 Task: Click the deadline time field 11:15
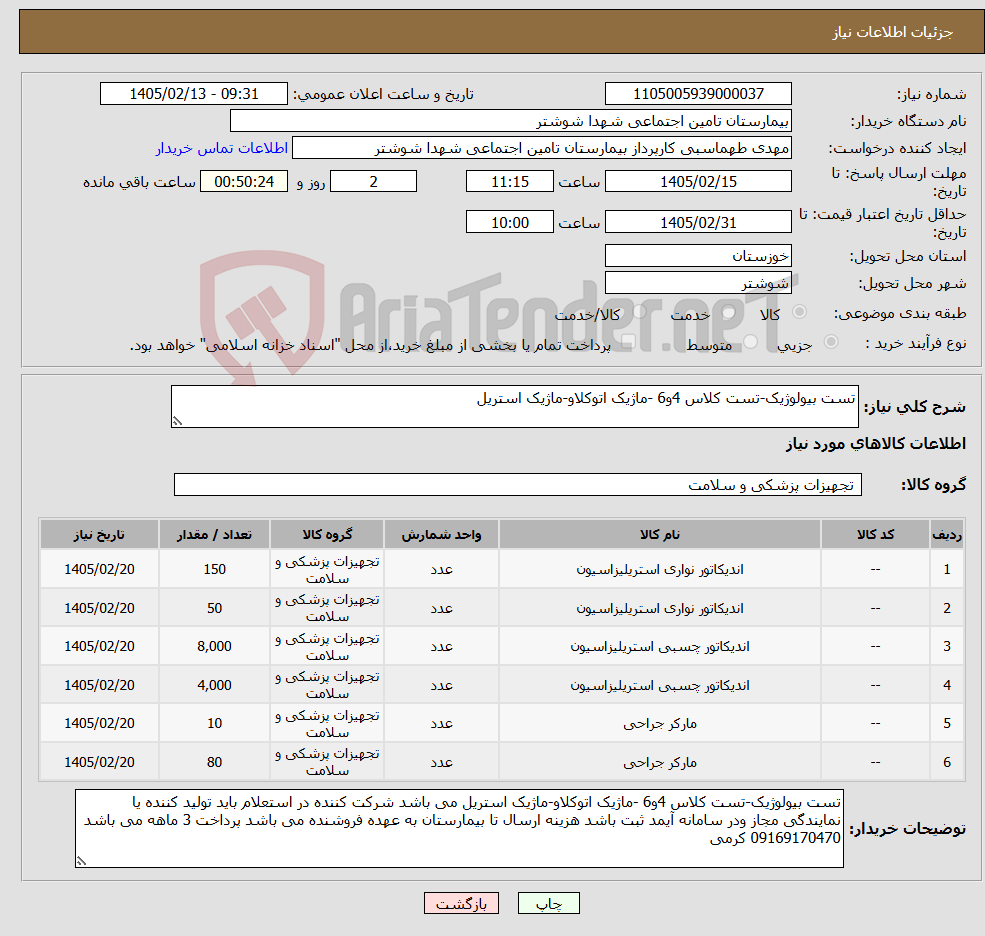pos(509,182)
